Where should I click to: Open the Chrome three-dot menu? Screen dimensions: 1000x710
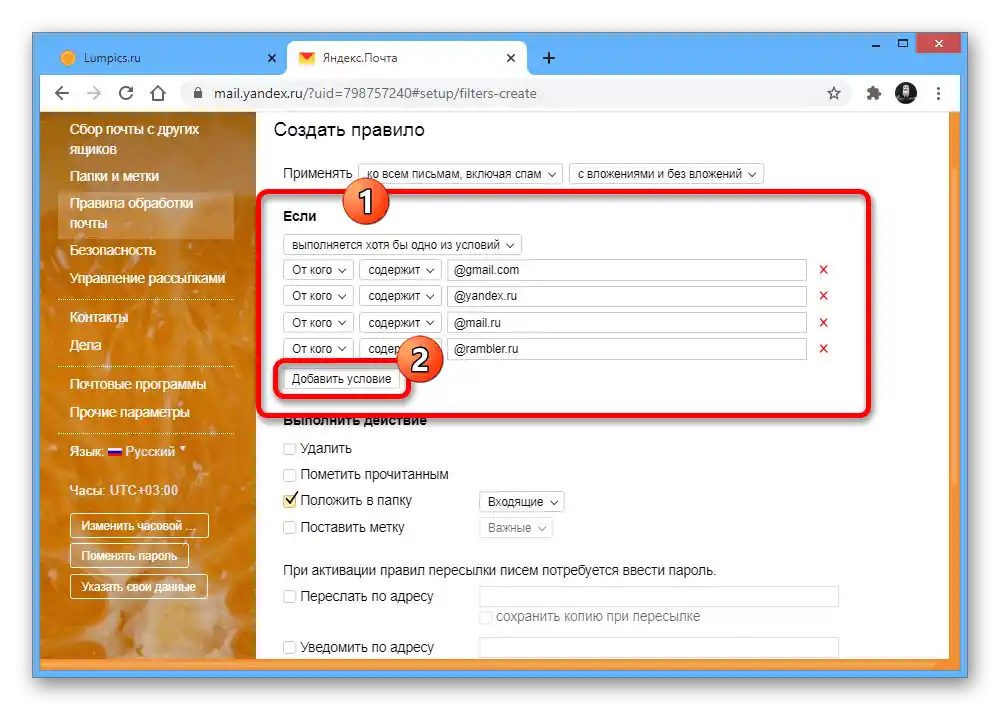[938, 94]
